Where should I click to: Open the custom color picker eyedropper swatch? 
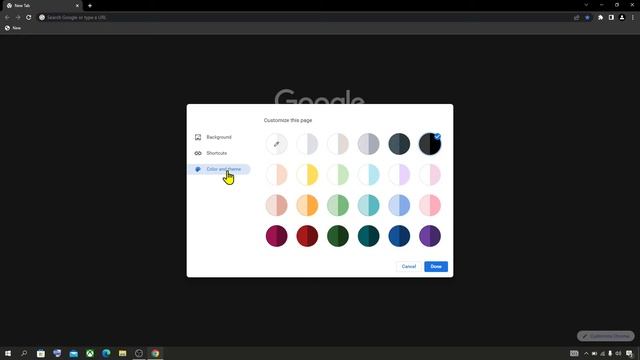tap(277, 144)
